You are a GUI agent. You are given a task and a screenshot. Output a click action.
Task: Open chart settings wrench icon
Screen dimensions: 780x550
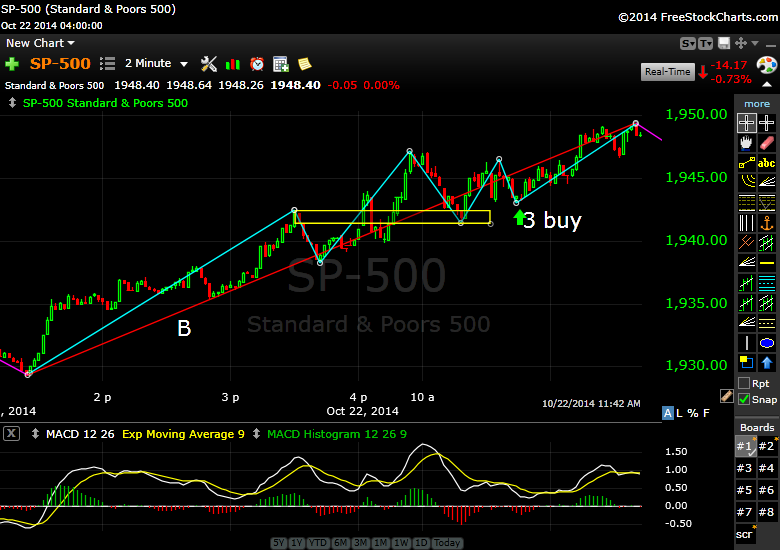click(x=209, y=63)
